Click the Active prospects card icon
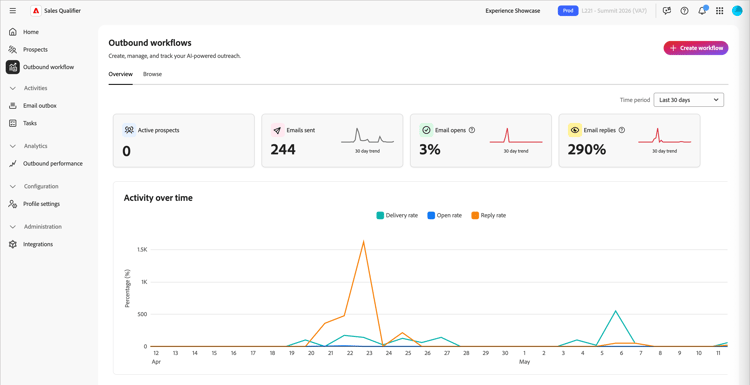This screenshot has height=385, width=750. tap(129, 130)
